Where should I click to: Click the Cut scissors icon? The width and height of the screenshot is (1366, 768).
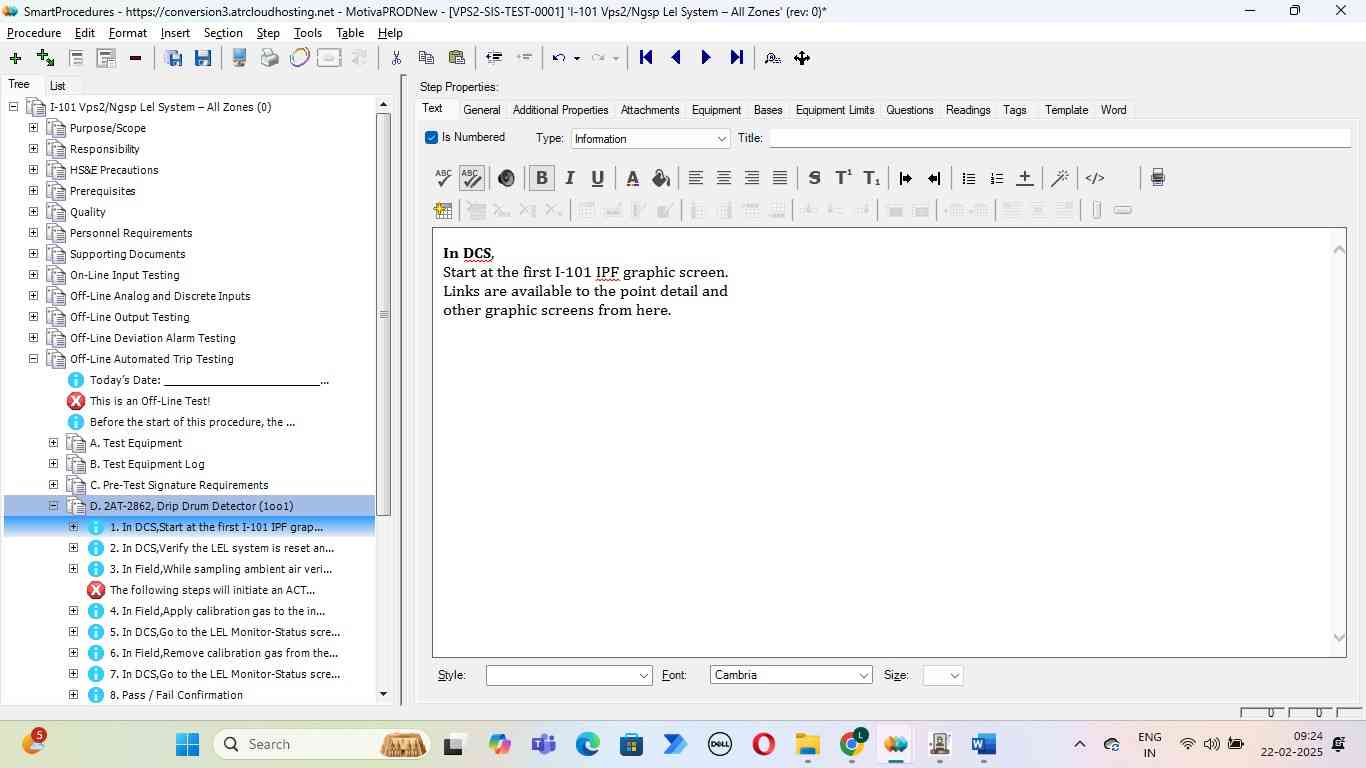pyautogui.click(x=397, y=58)
